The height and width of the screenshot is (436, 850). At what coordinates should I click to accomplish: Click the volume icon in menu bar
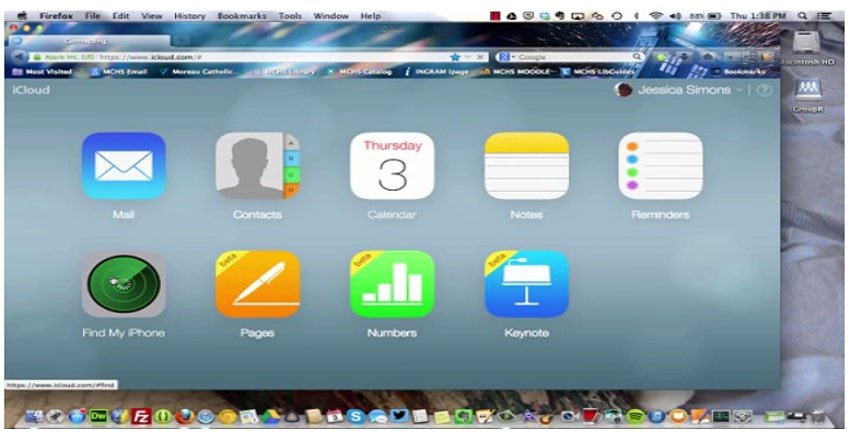tap(675, 16)
